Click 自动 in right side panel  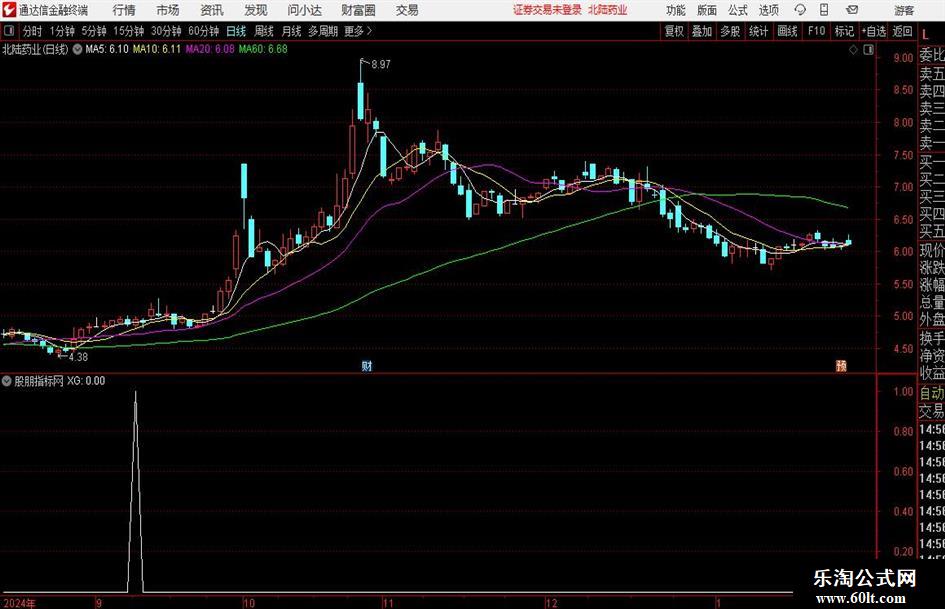click(x=931, y=393)
